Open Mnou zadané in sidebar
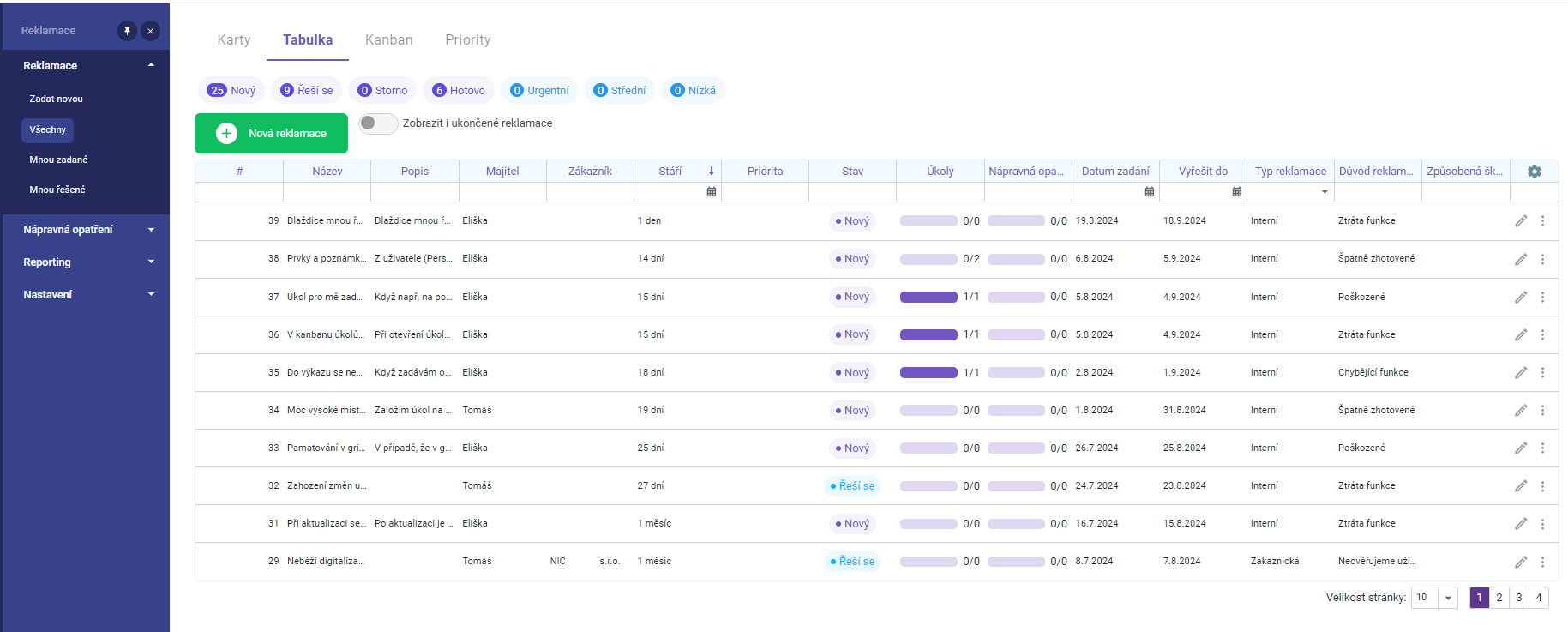Image resolution: width=1568 pixels, height=632 pixels. tap(58, 160)
